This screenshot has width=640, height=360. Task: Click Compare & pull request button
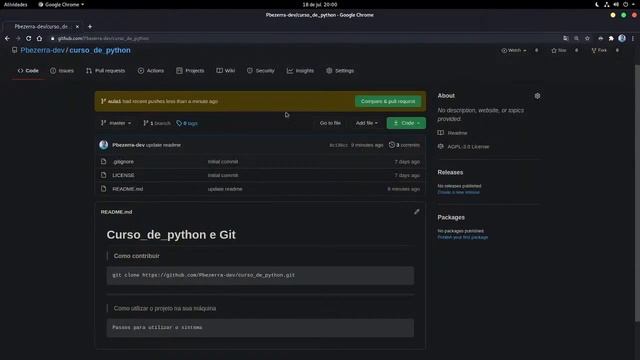(388, 101)
